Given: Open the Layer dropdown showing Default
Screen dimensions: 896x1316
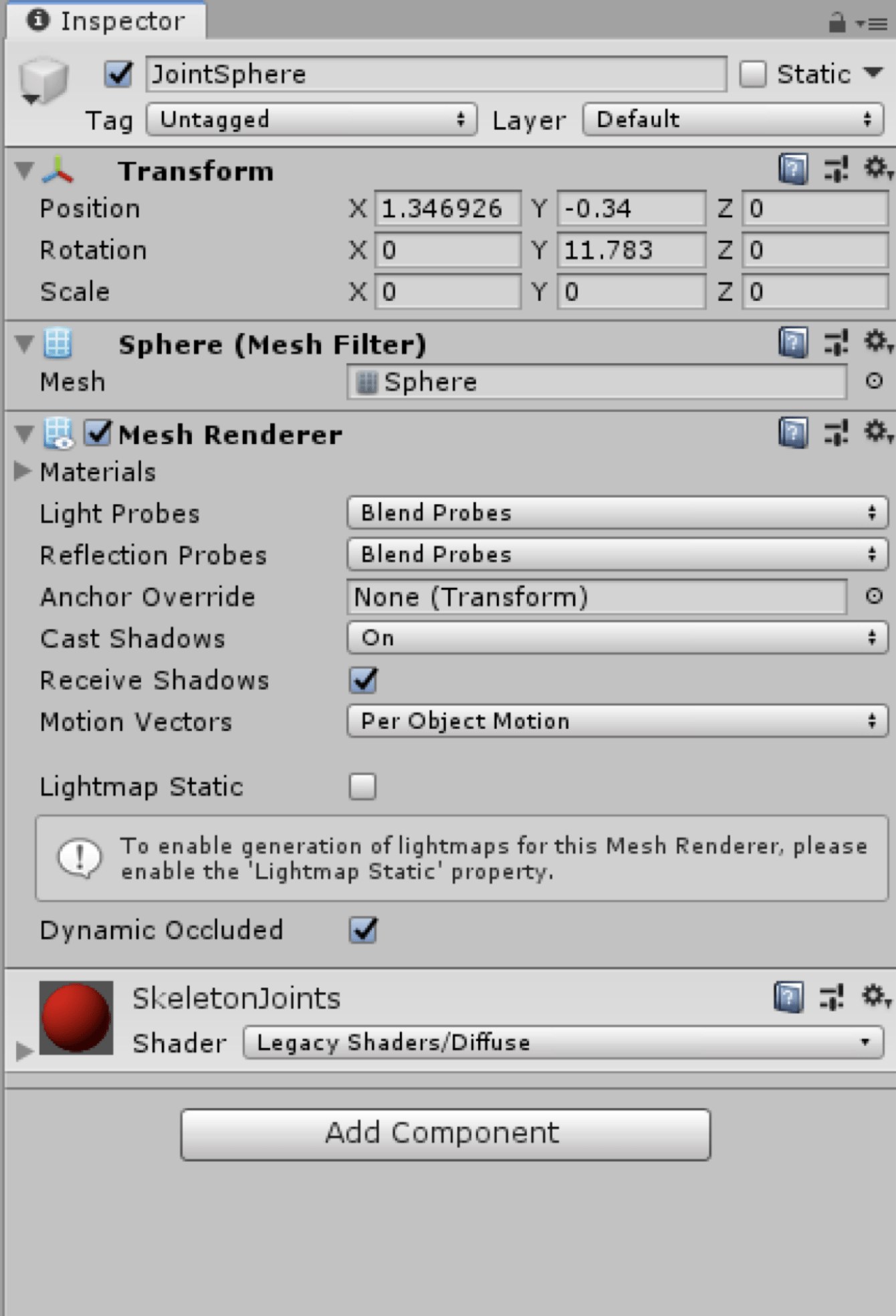Looking at the screenshot, I should [734, 120].
